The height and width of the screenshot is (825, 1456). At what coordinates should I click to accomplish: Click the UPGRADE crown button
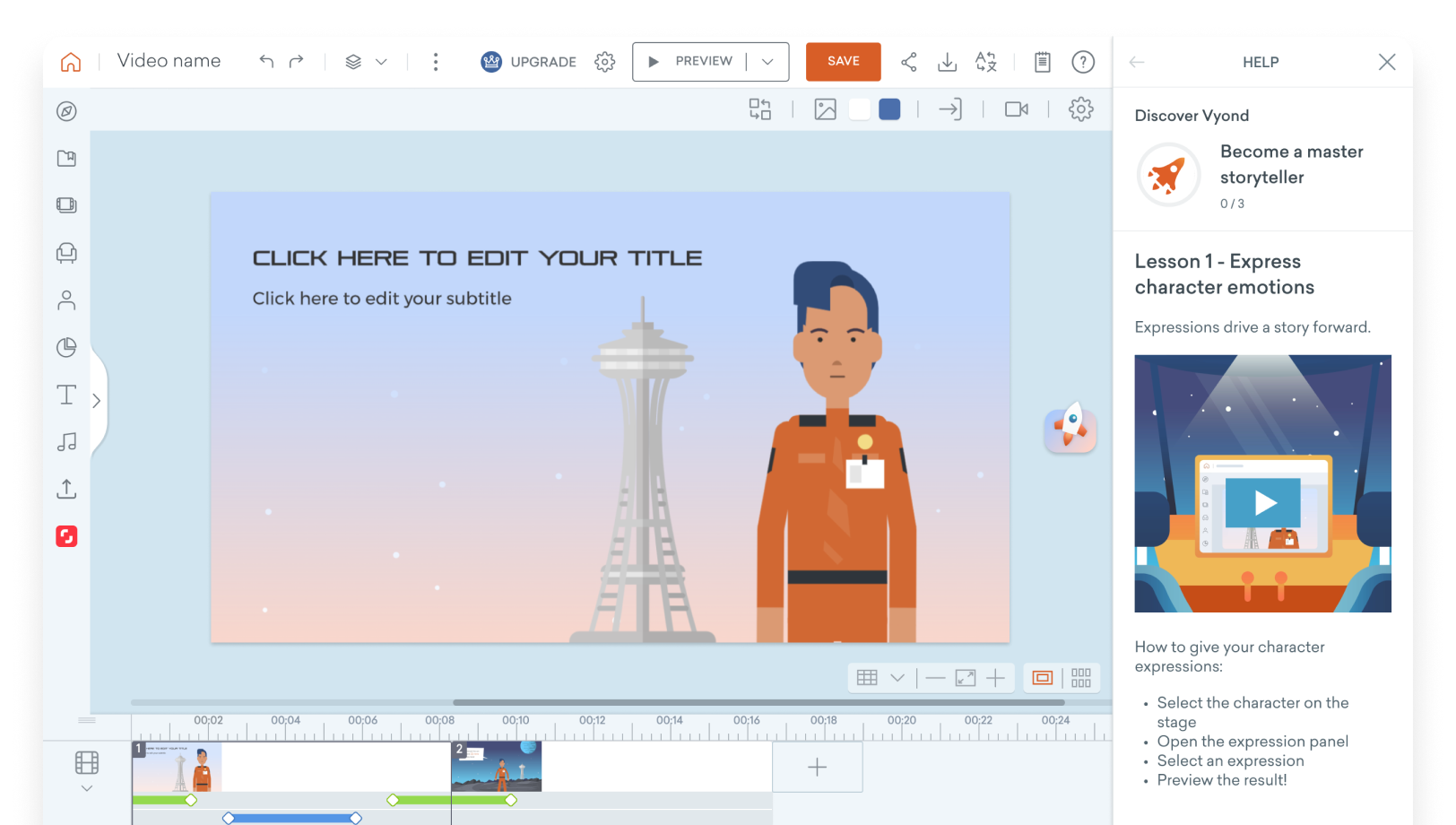[x=529, y=62]
